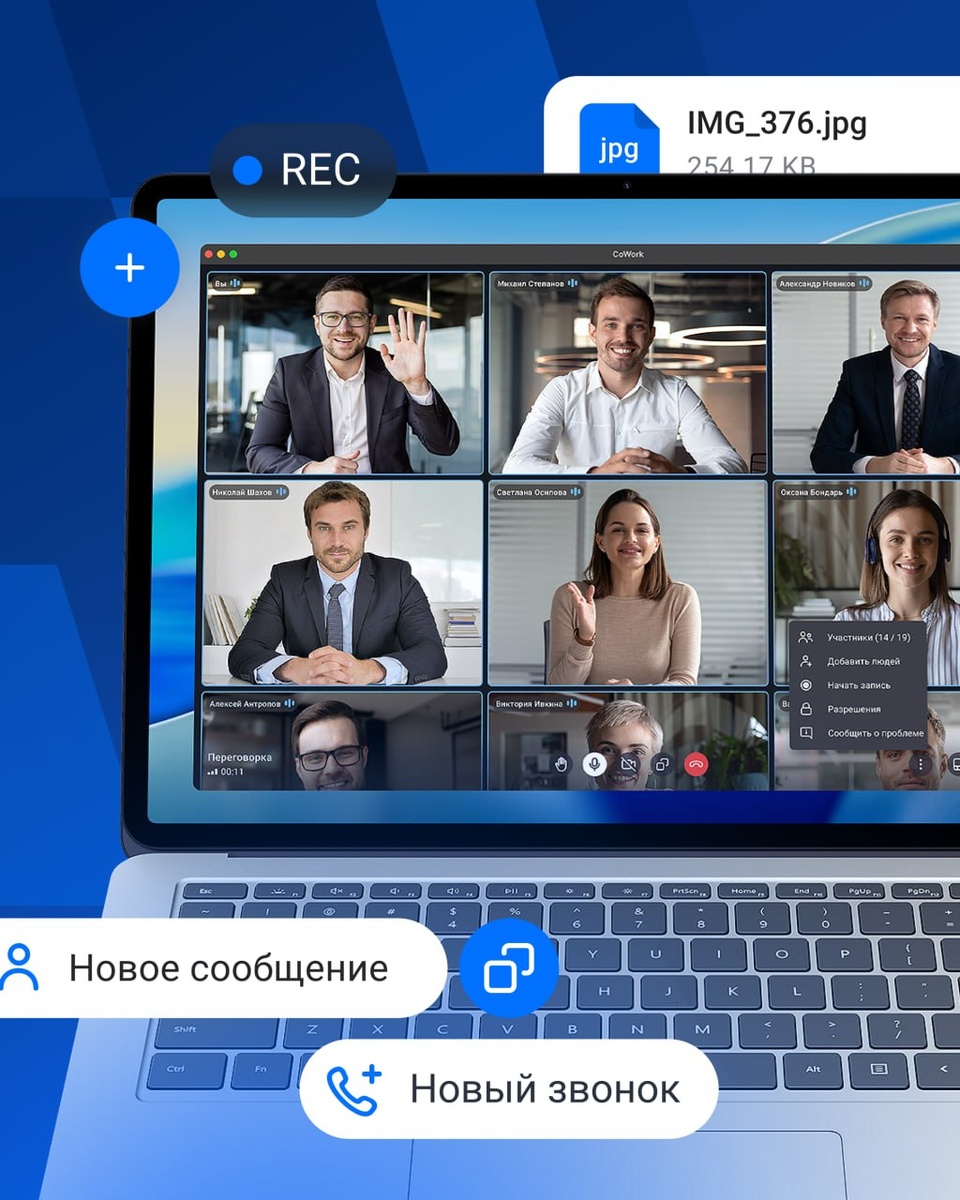Image resolution: width=960 pixels, height=1200 pixels.
Task: Mute the microphone in call controls
Action: tap(595, 764)
